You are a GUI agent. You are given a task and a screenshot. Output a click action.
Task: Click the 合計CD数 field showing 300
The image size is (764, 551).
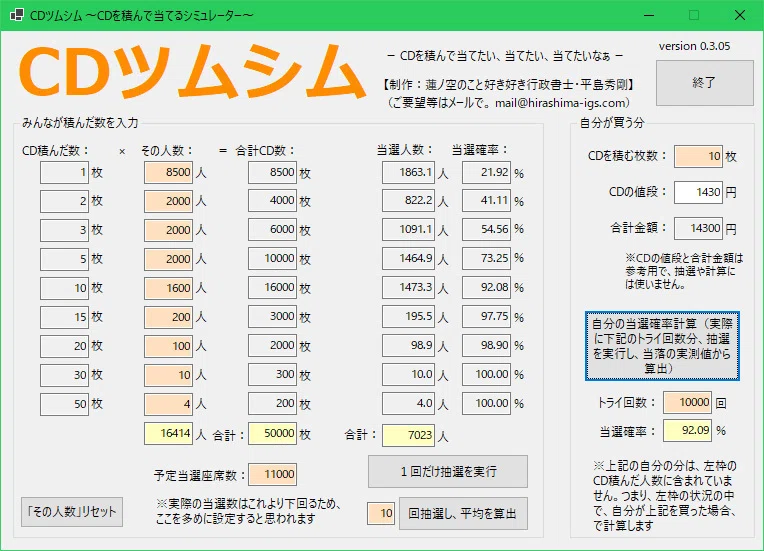(x=272, y=375)
